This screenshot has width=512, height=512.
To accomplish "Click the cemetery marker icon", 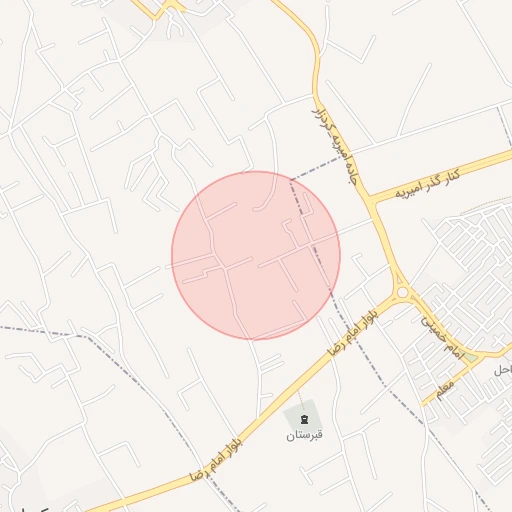I will click(x=304, y=419).
